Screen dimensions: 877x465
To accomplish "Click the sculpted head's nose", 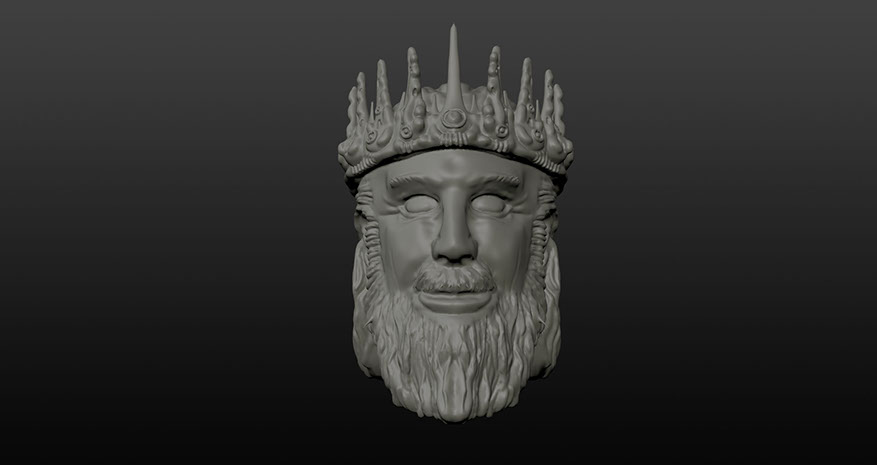I will 455,240.
